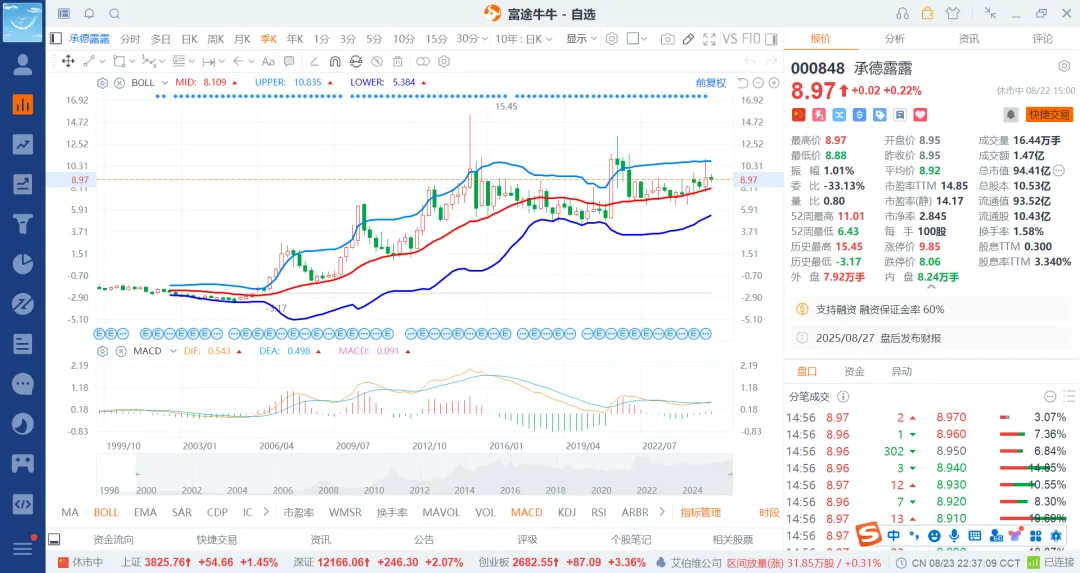Open the funnel screener sidebar icon
This screenshot has width=1080, height=573.
[x=23, y=224]
